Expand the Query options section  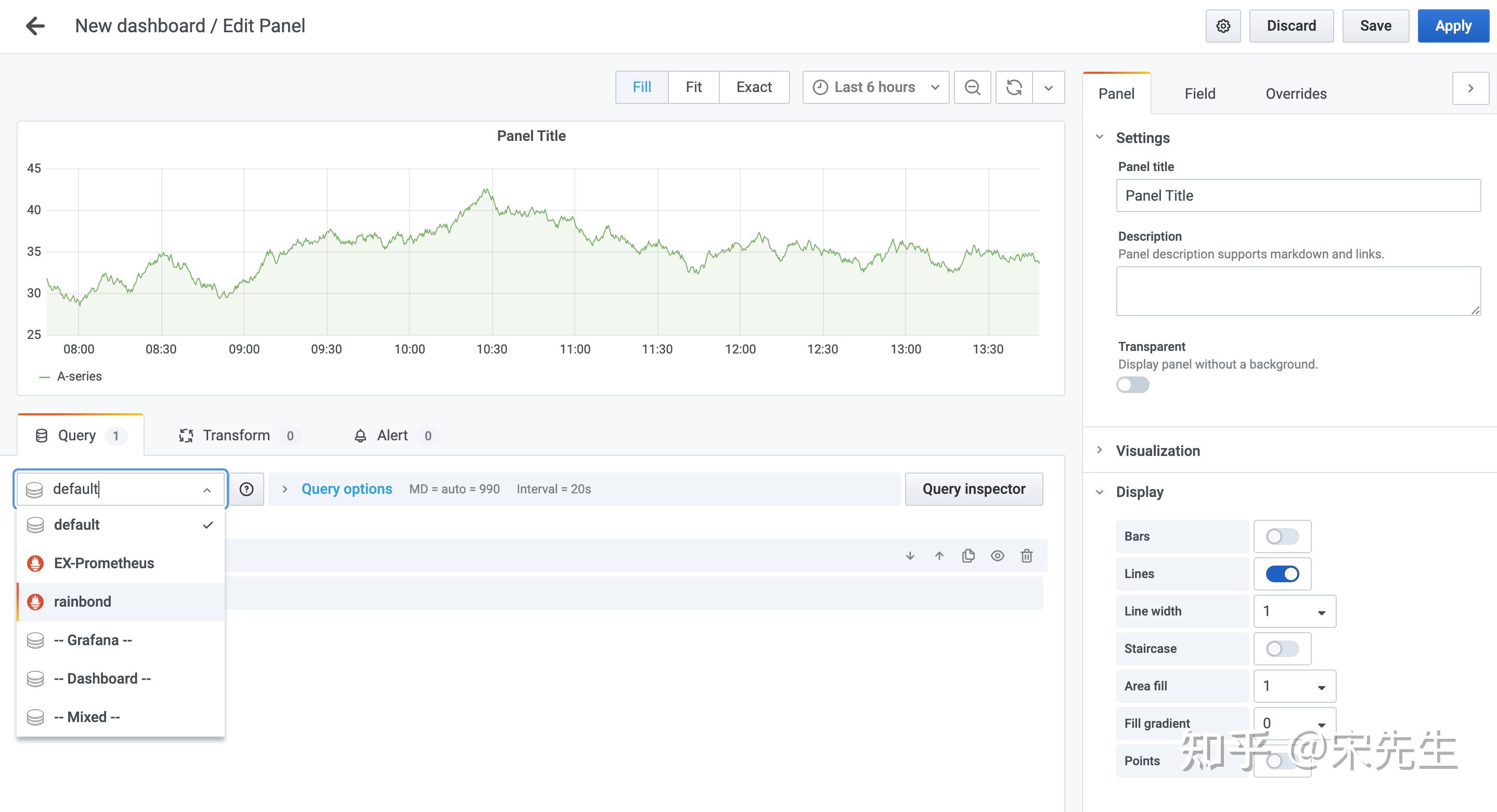346,489
